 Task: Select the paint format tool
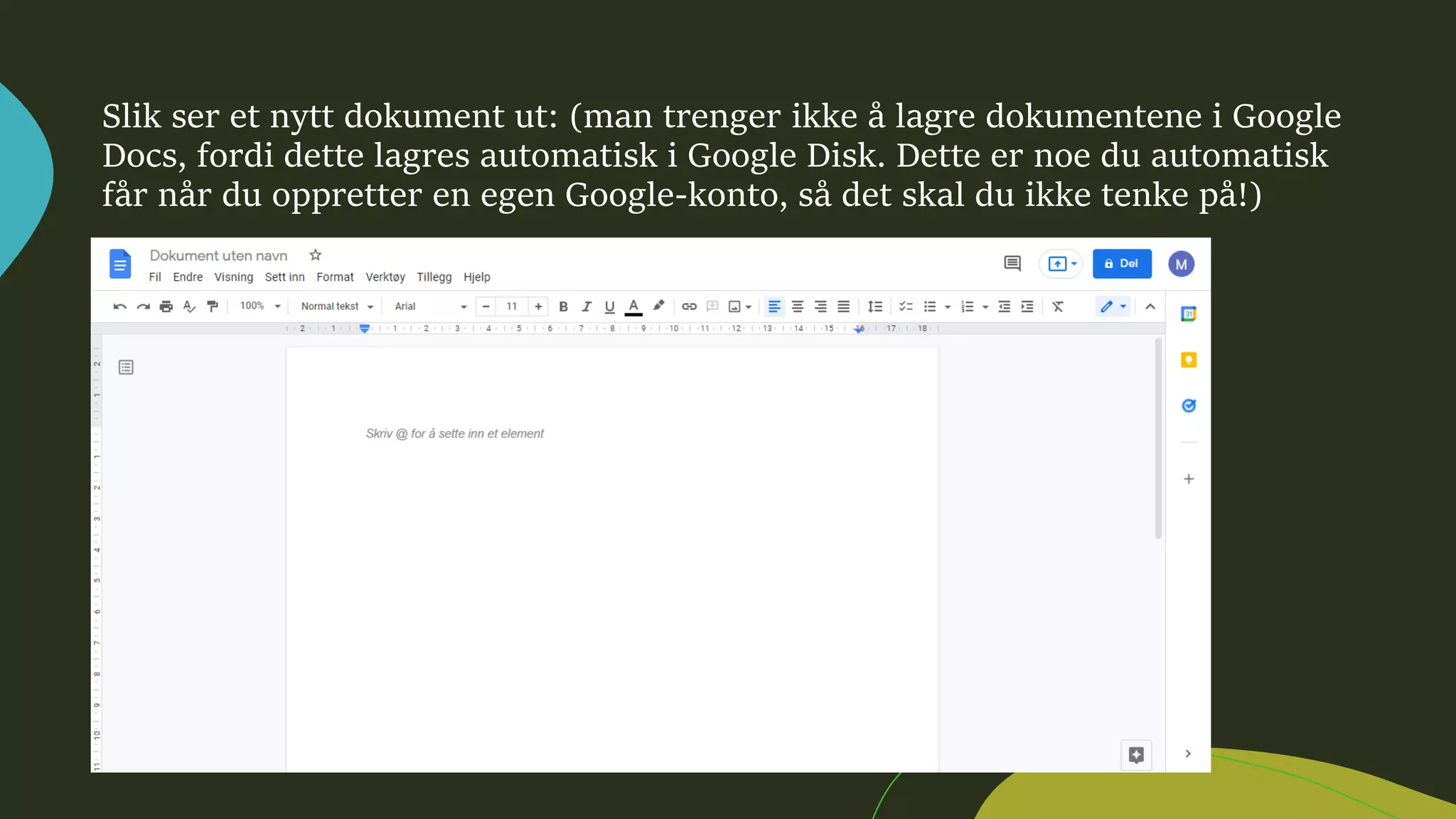click(x=213, y=306)
